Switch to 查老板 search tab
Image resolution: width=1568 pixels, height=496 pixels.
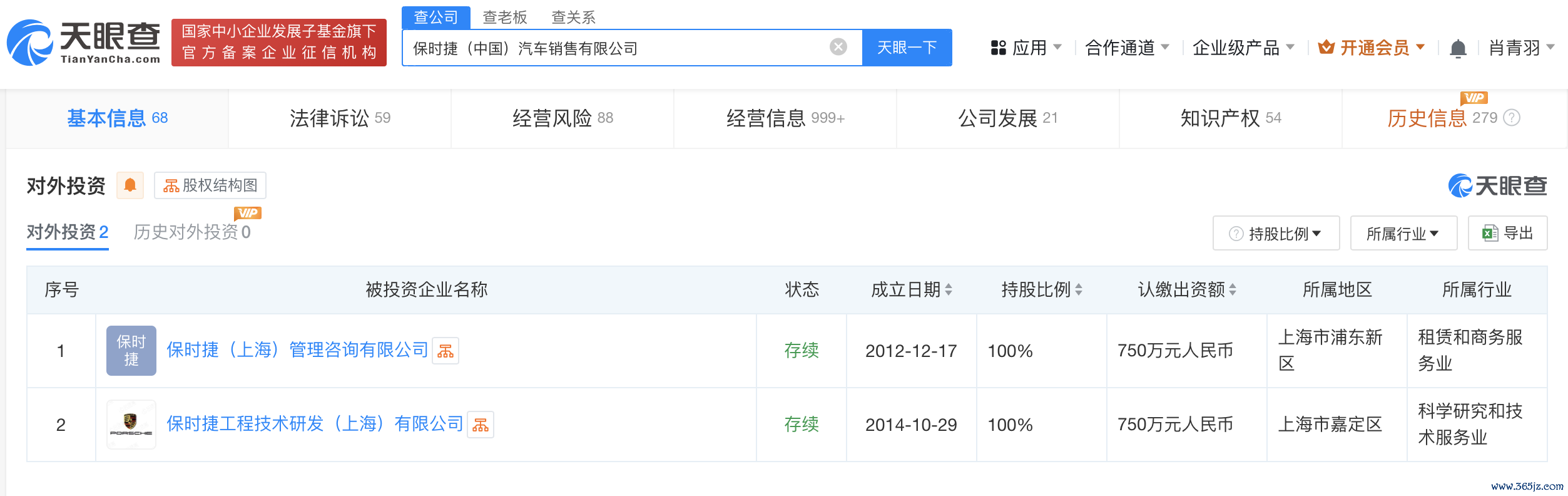click(505, 17)
